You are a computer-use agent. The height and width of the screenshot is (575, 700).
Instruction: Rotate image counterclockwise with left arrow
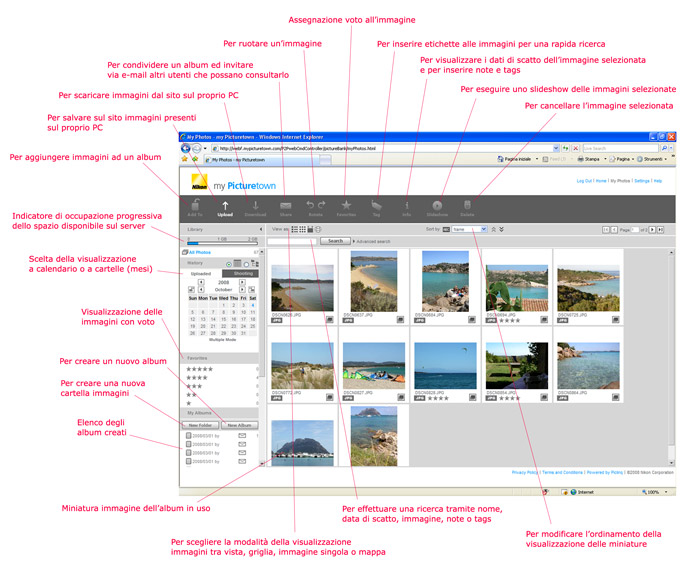point(310,204)
